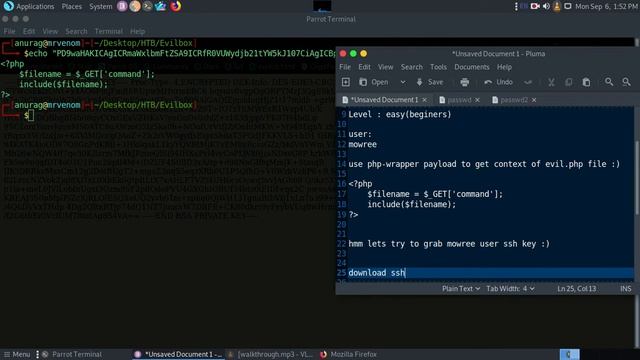Image resolution: width=640 pixels, height=360 pixels.
Task: Open the Plain Text language dropdown
Action: [x=461, y=289]
